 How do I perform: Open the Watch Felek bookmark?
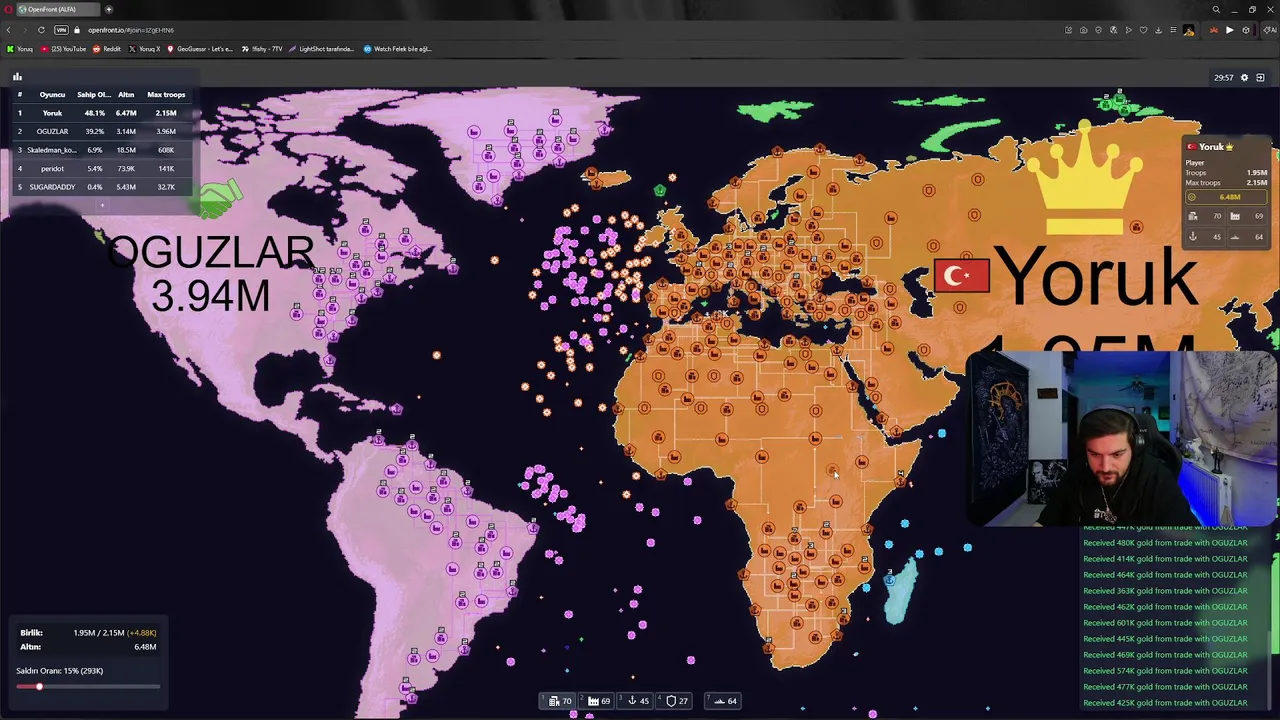(x=398, y=49)
